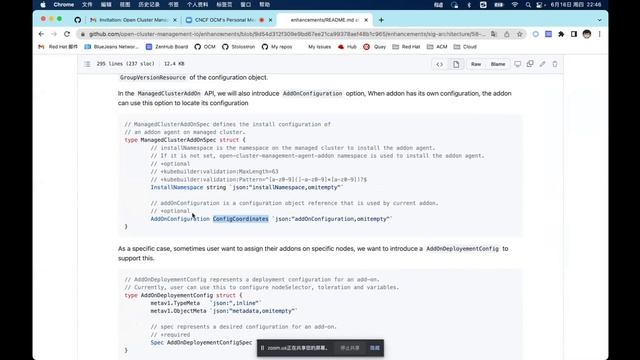Click the 停止共享 button in Zoom bar

(350, 348)
